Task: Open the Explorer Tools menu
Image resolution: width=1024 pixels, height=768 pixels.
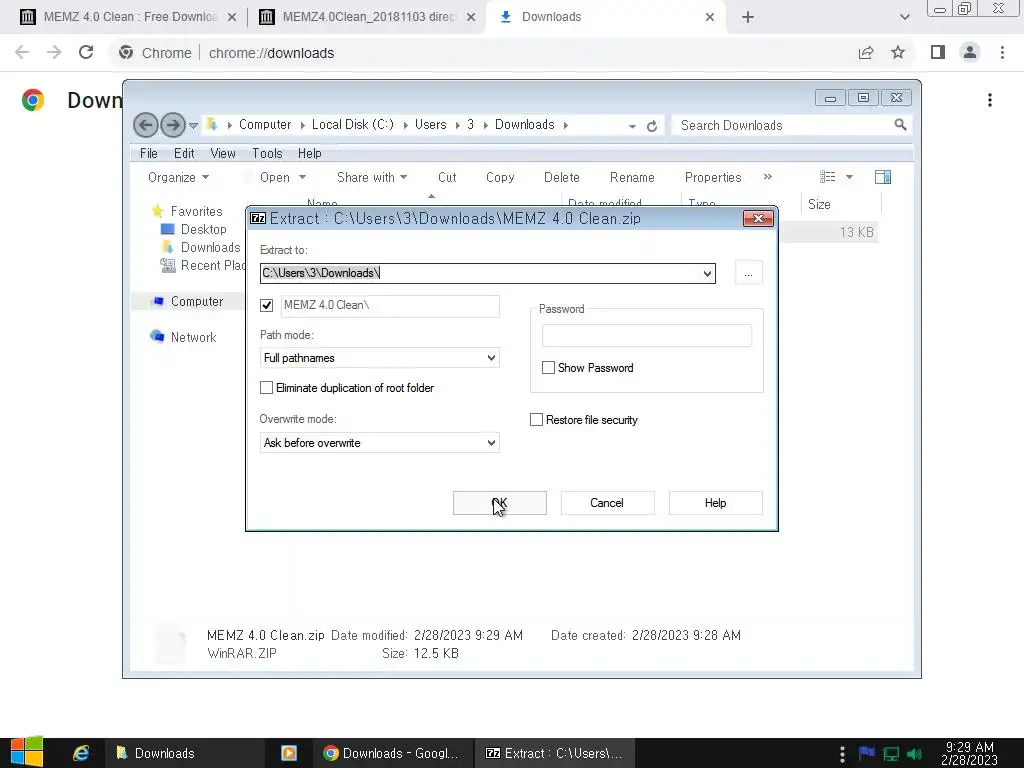Action: point(267,153)
